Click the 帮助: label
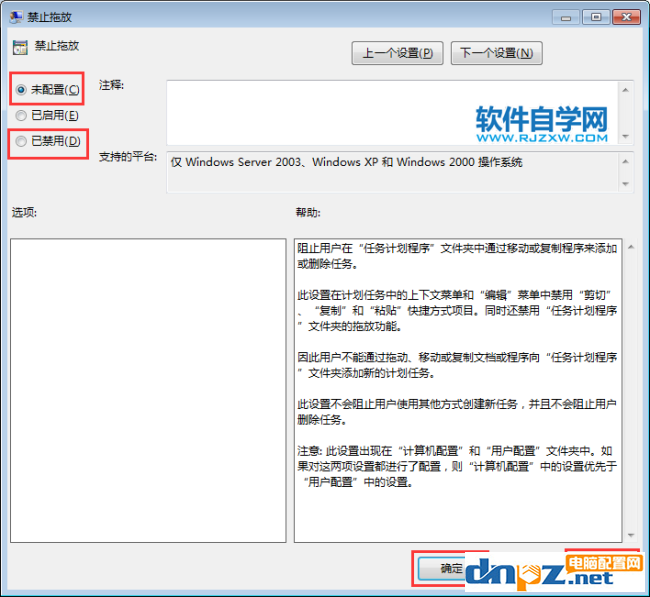This screenshot has height=597, width=650. pos(308,213)
